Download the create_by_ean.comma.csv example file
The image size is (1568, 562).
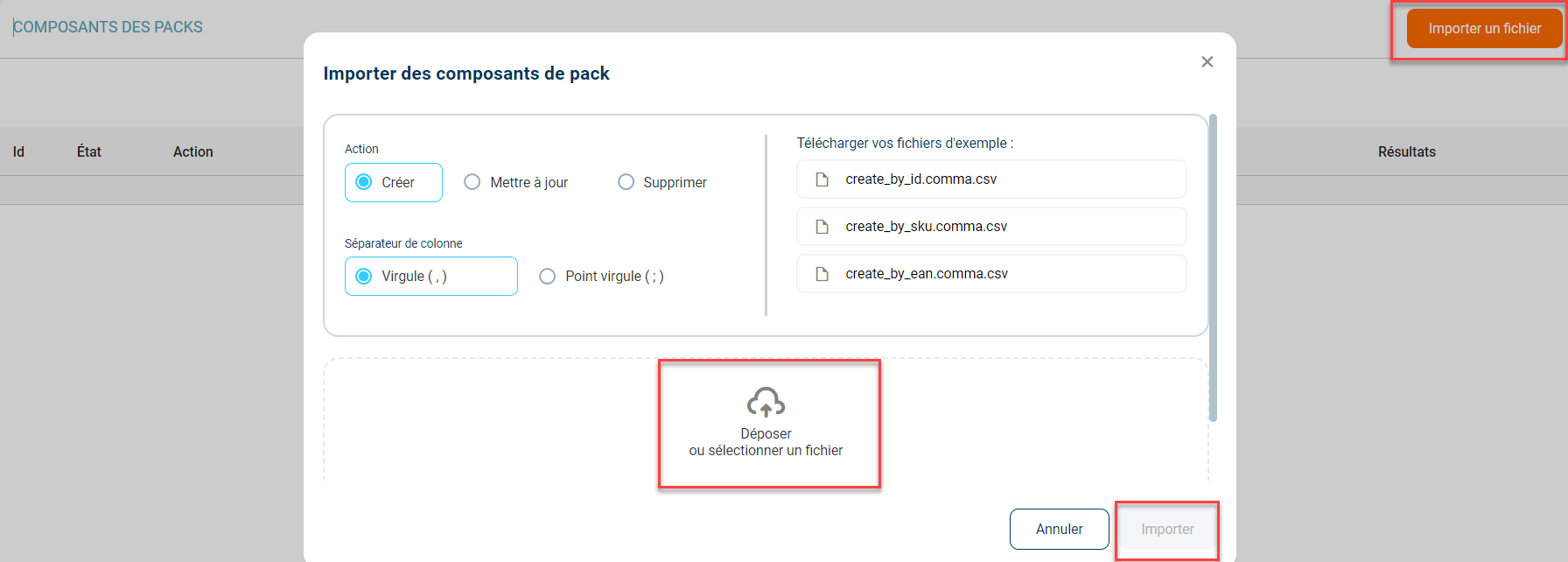(x=926, y=274)
